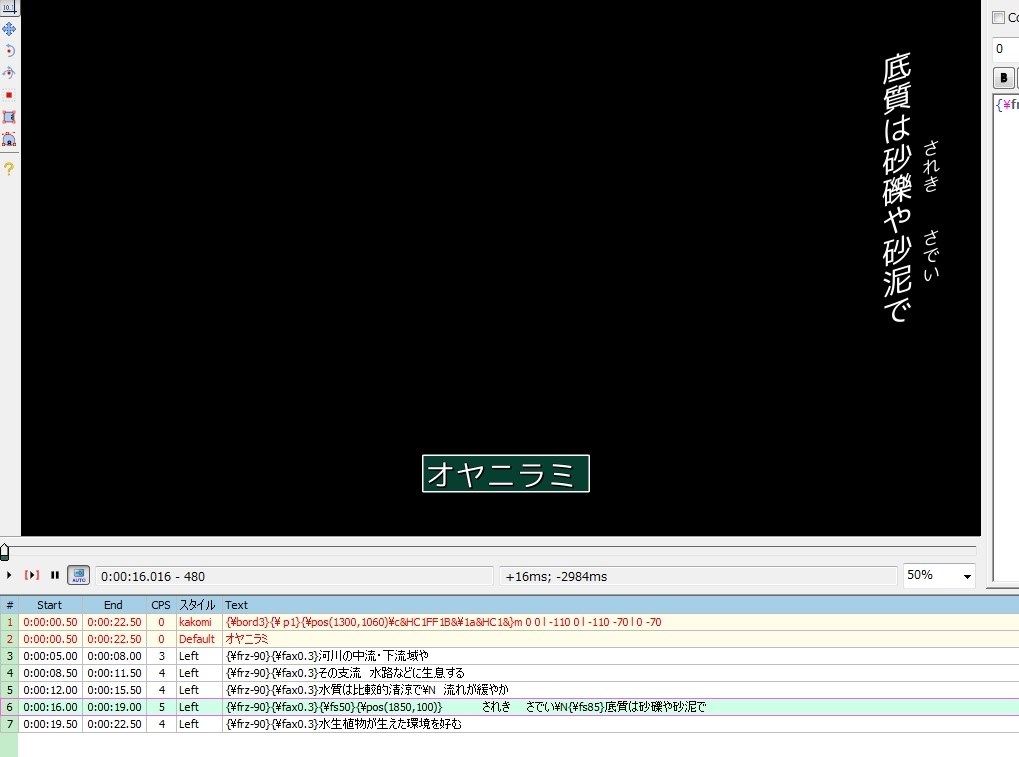Click end time 0:00:15.50

pyautogui.click(x=114, y=689)
